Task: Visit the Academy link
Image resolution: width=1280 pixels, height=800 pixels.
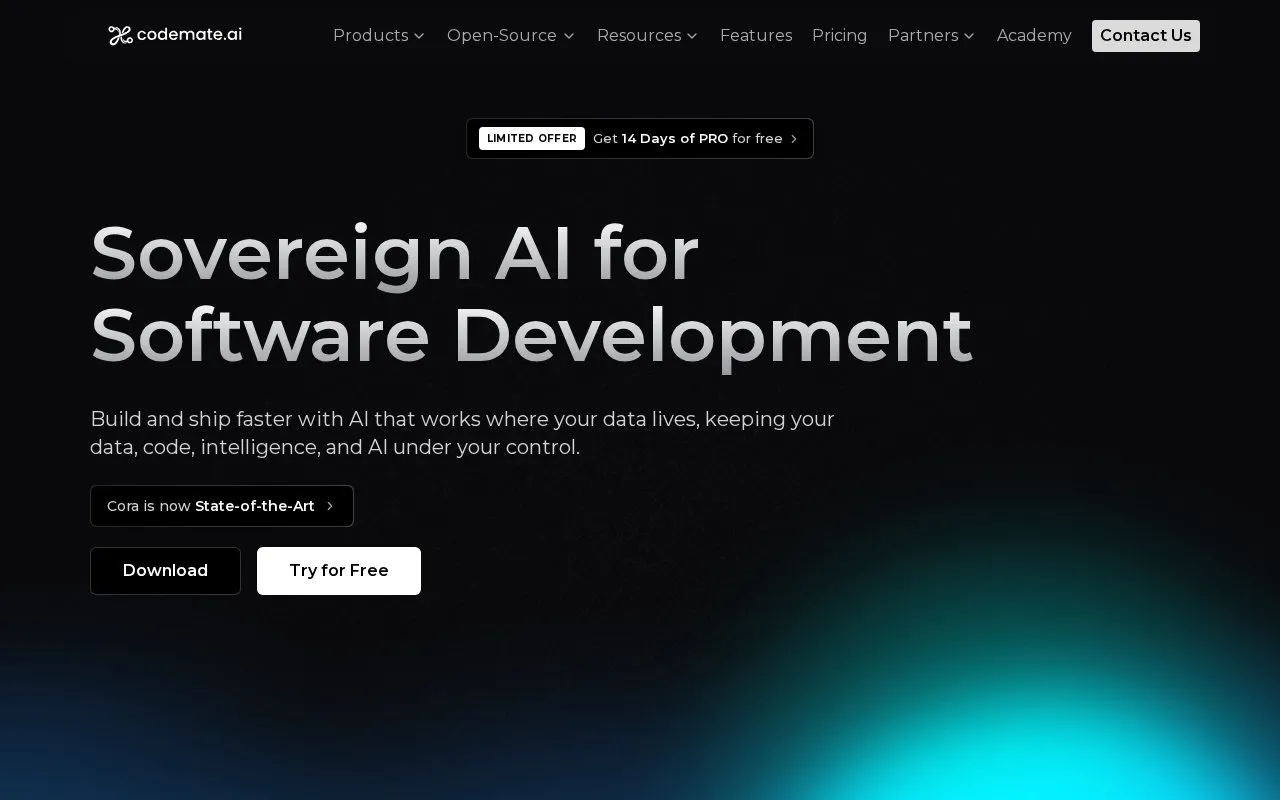Action: 1034,36
